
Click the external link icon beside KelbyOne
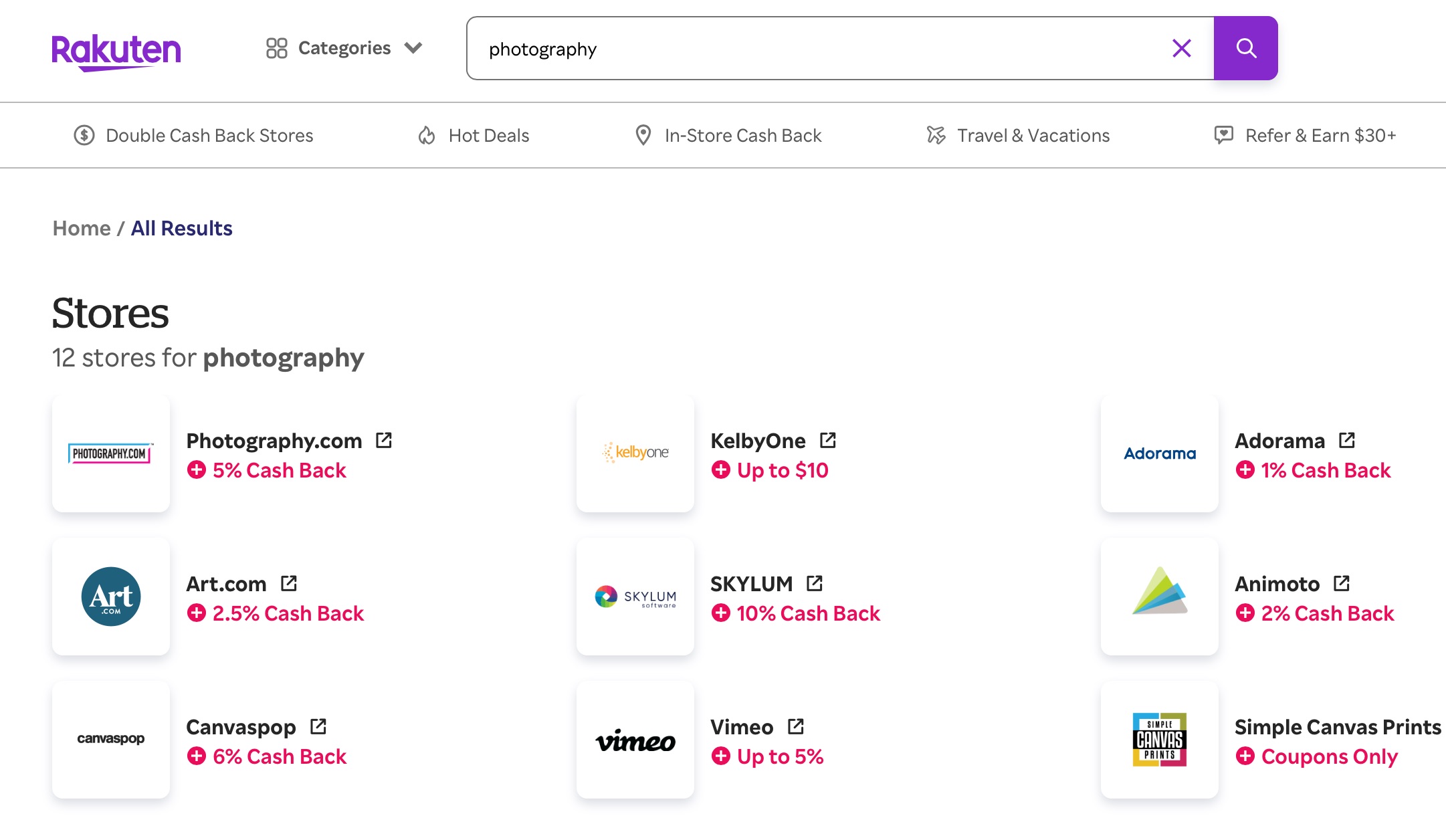pyautogui.click(x=828, y=440)
